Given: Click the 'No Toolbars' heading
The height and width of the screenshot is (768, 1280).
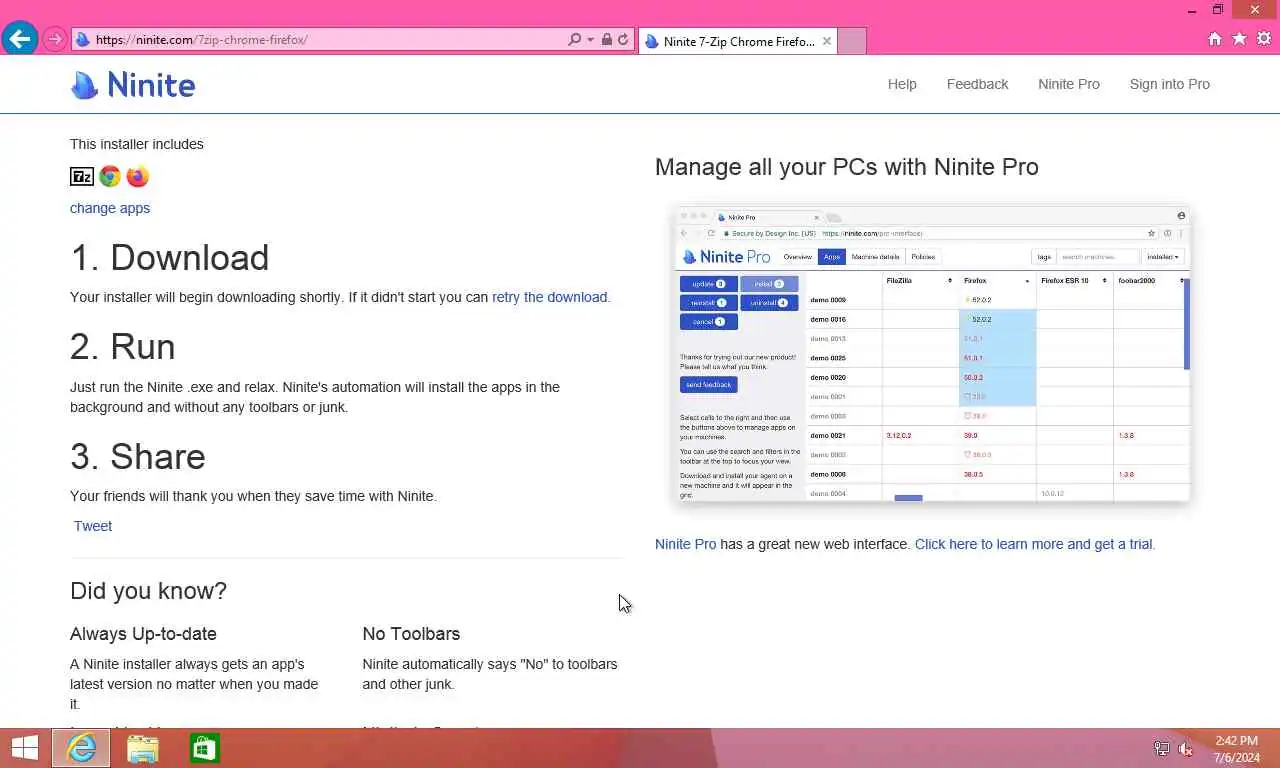Looking at the screenshot, I should (411, 634).
